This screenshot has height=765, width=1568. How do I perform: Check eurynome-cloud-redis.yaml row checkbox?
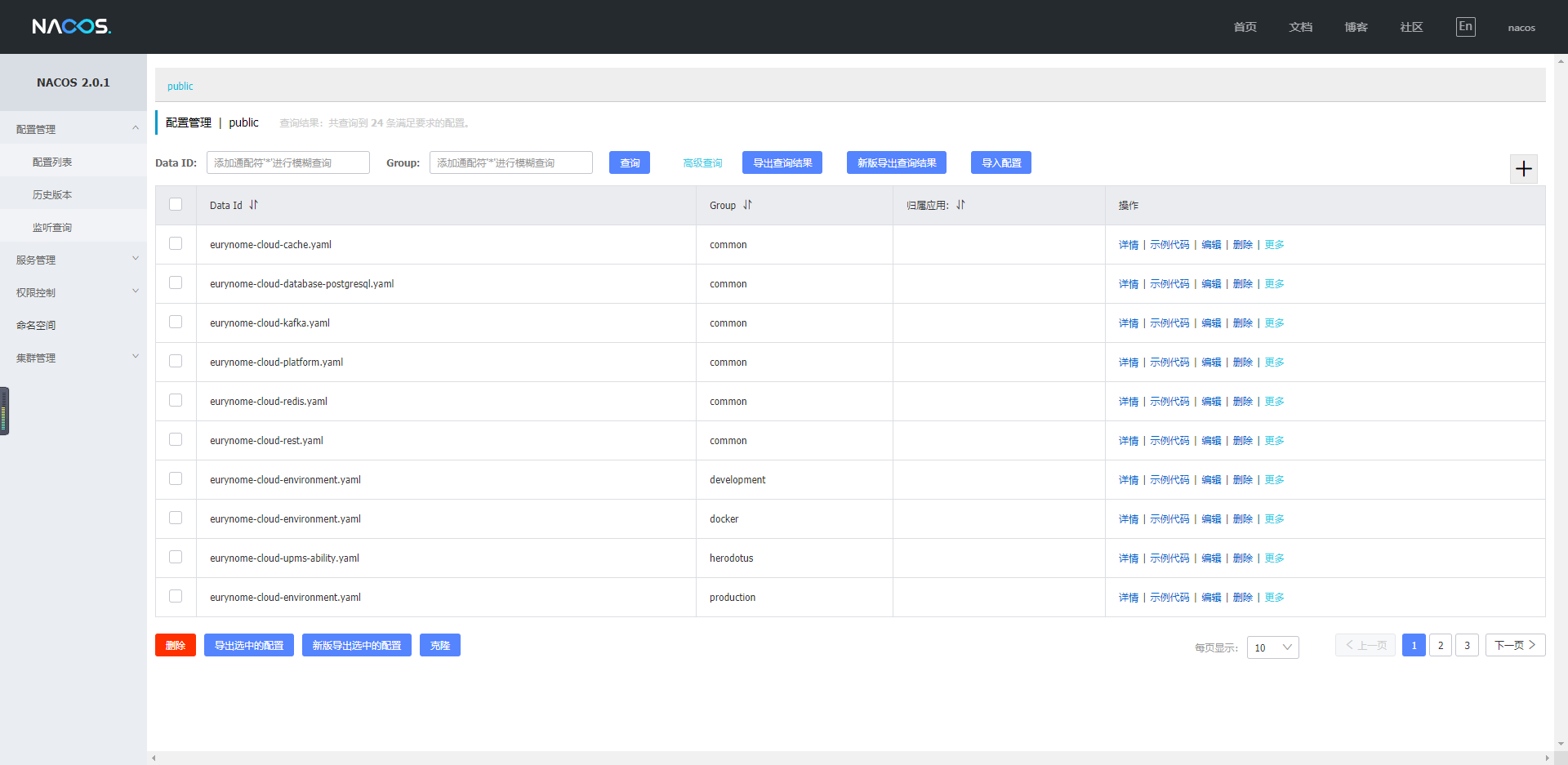click(x=176, y=400)
